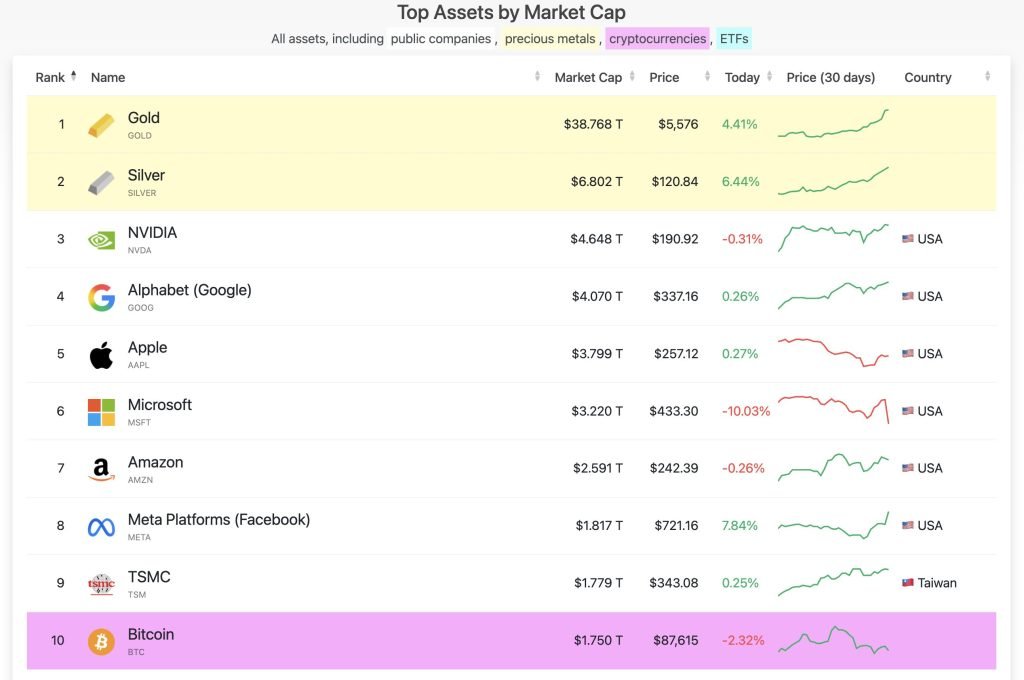Toggle the ETFs filter
This screenshot has height=680, width=1024.
click(734, 39)
